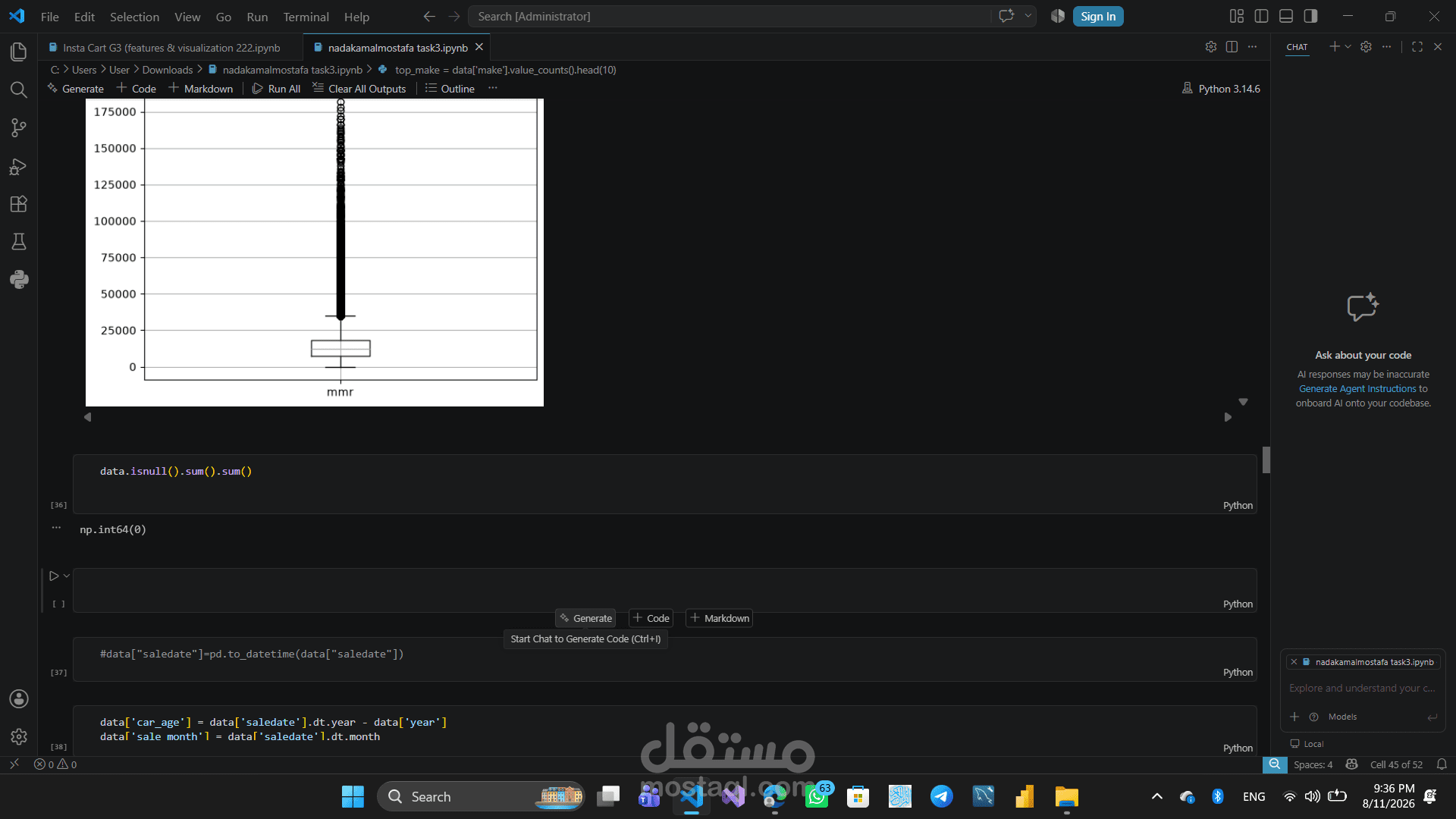The width and height of the screenshot is (1456, 819).
Task: Click the inline Generate button below the cell
Action: click(585, 618)
